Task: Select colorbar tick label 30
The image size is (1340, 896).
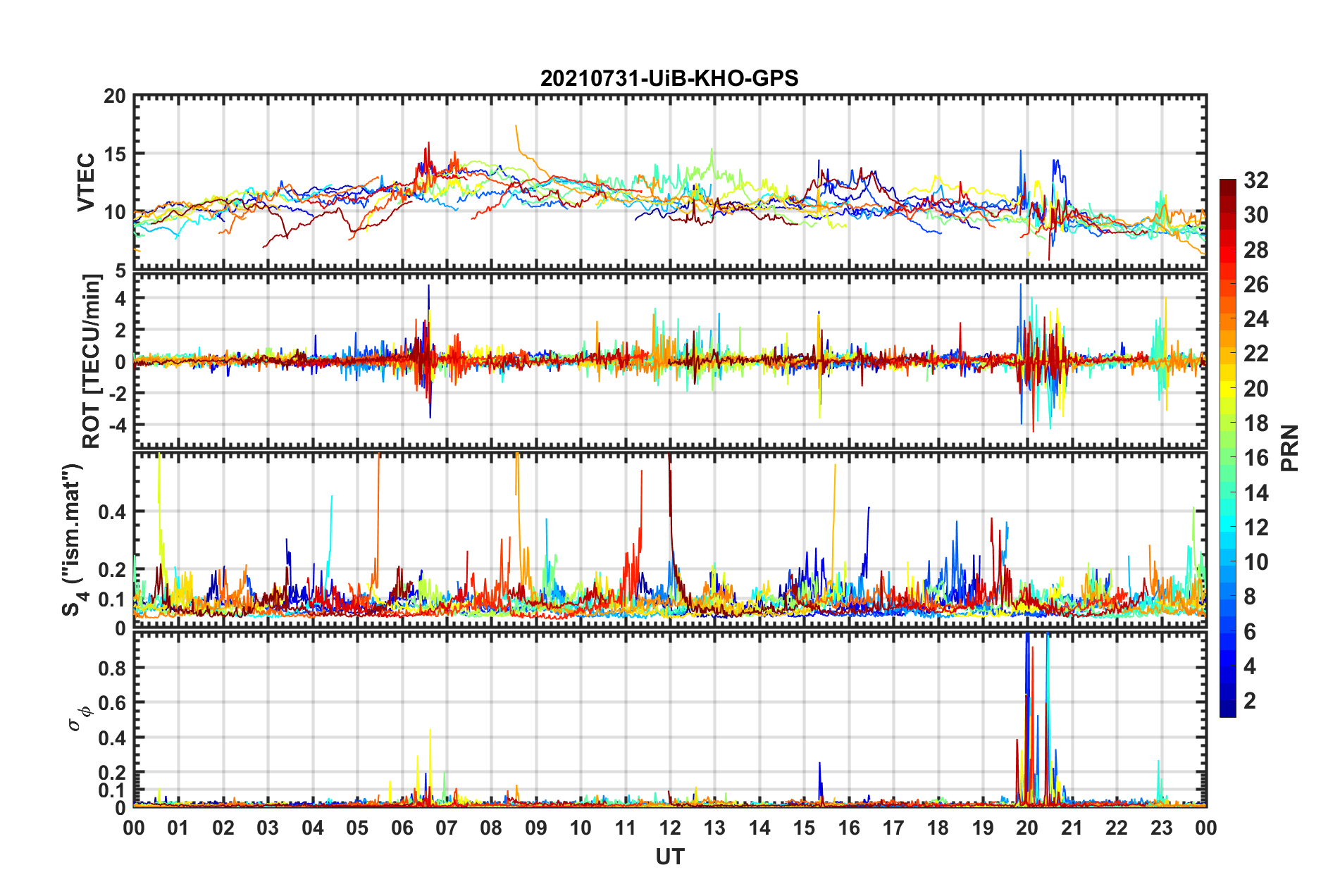Action: click(1256, 215)
